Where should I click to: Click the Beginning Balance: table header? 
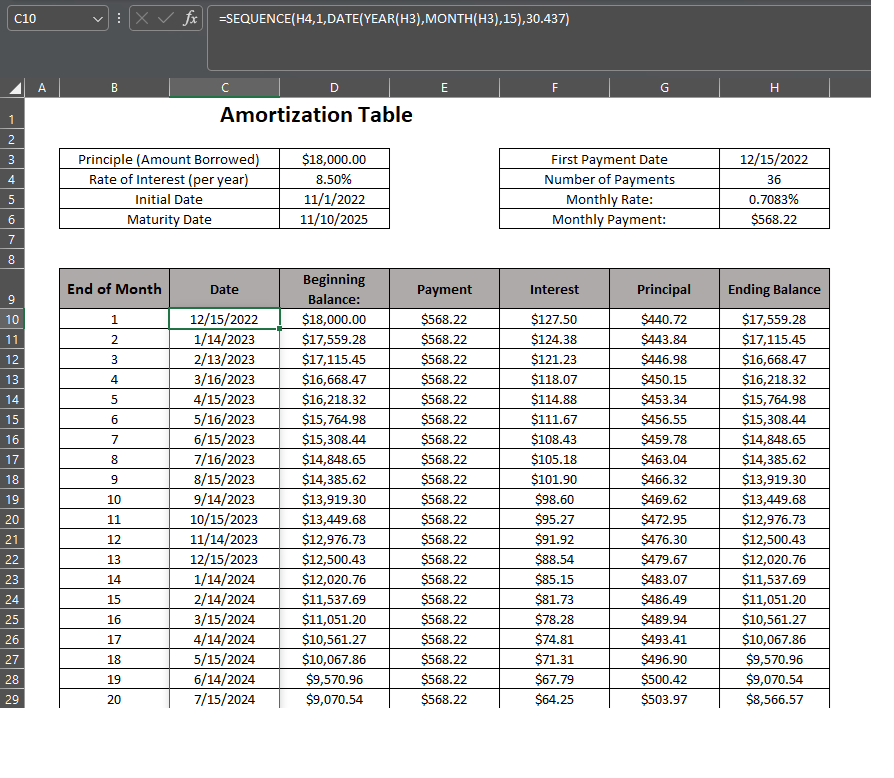334,289
